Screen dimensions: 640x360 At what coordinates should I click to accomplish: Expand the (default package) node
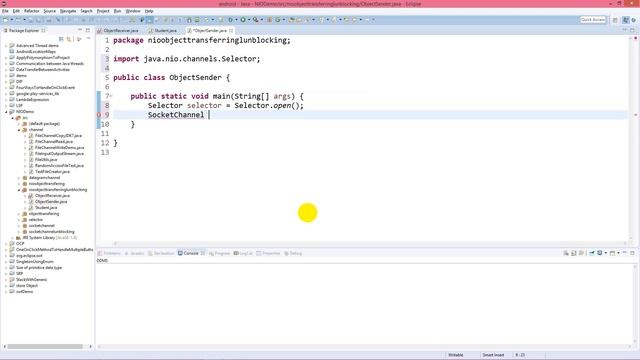pyautogui.click(x=19, y=124)
